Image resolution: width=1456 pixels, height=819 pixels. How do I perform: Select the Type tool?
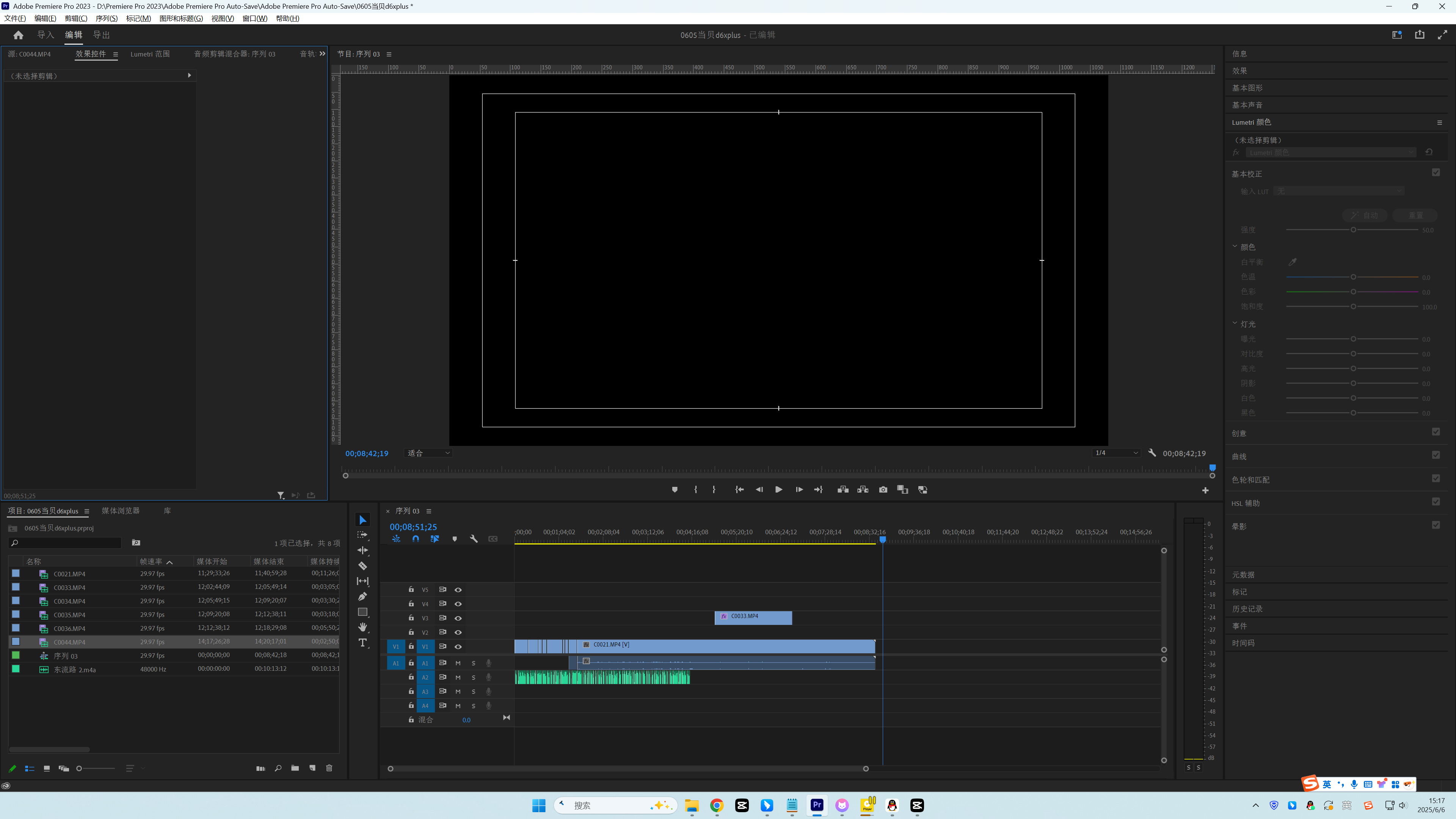[363, 643]
